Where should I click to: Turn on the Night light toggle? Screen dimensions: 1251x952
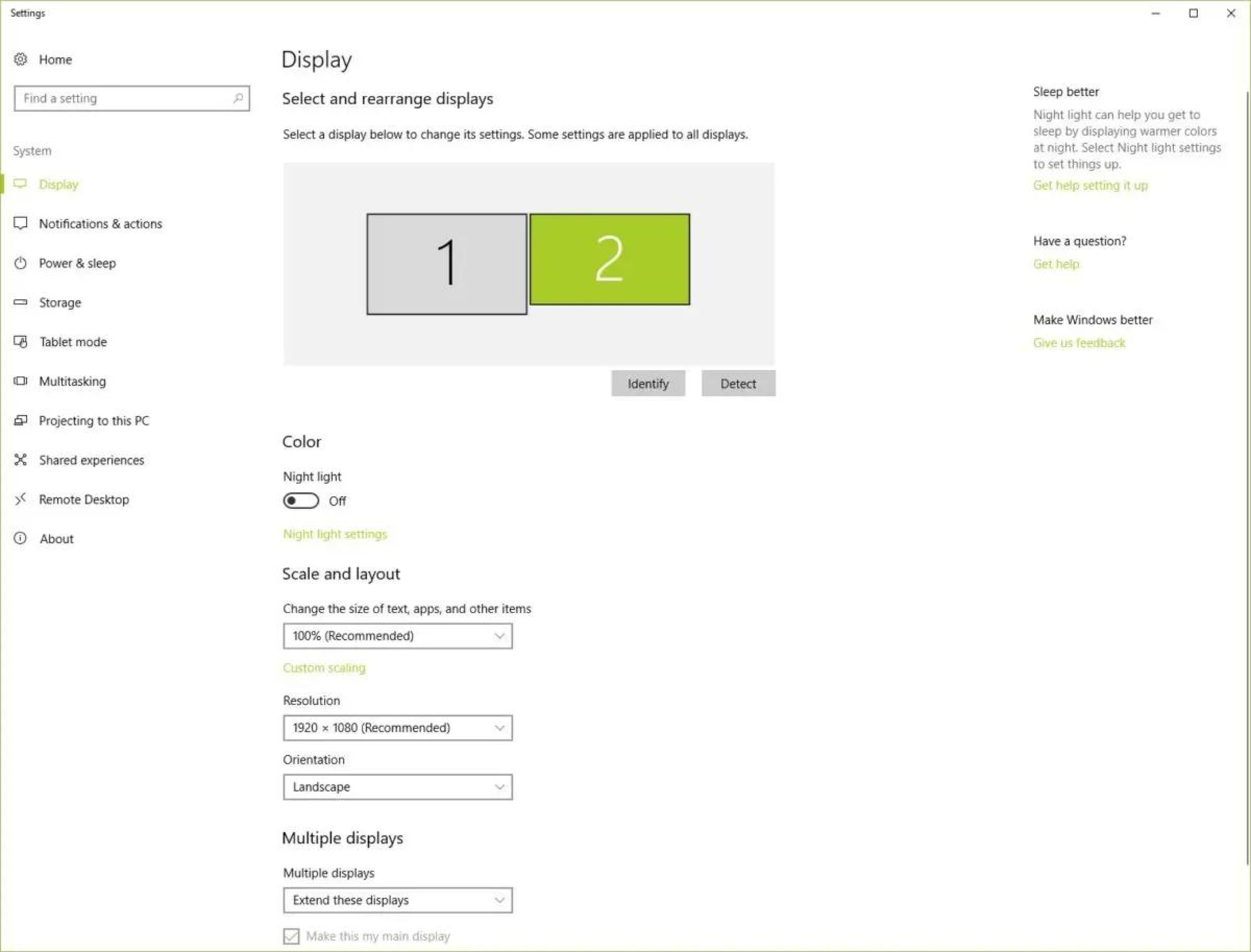(301, 500)
